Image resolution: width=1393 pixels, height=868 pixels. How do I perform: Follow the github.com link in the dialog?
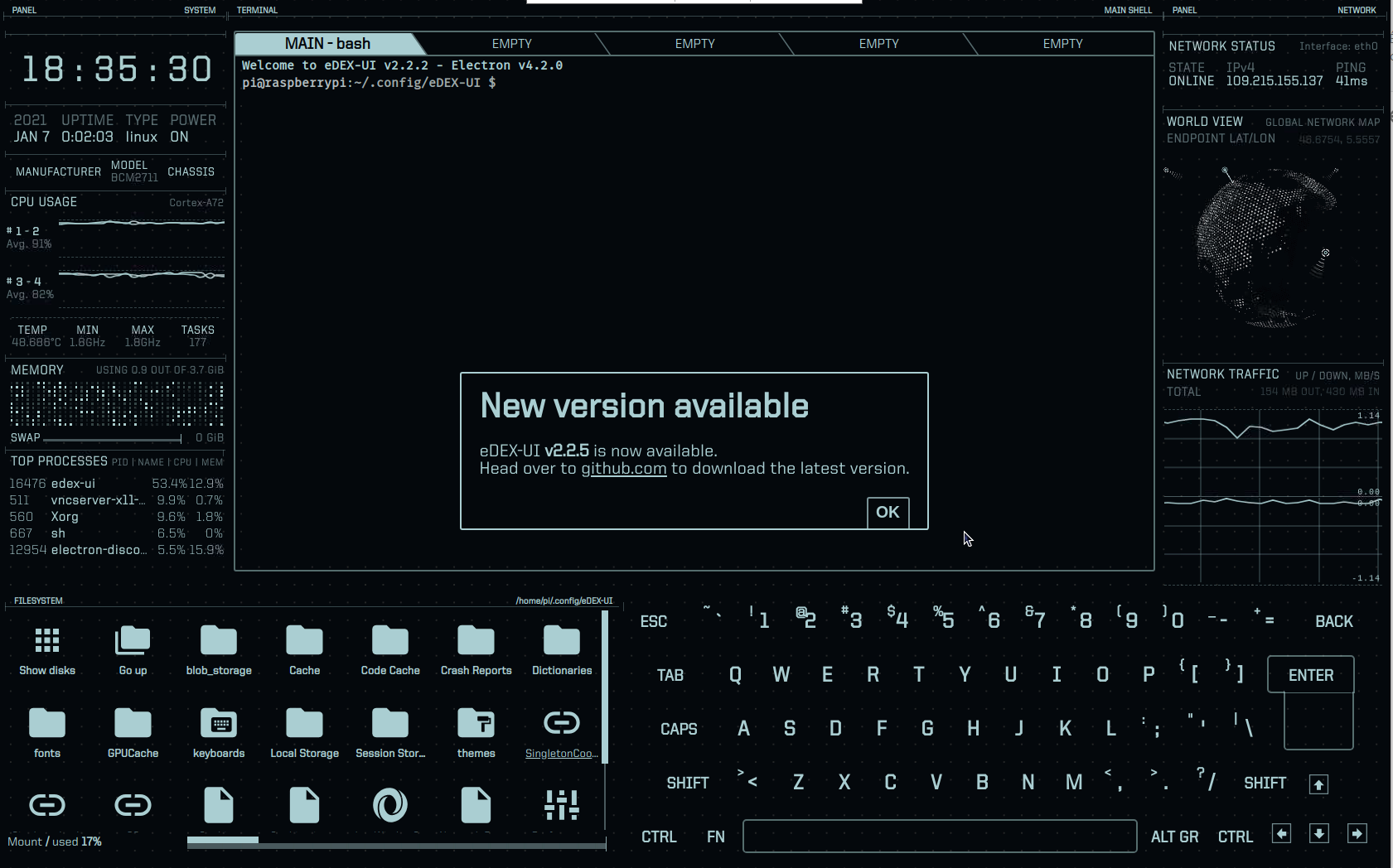click(x=624, y=469)
